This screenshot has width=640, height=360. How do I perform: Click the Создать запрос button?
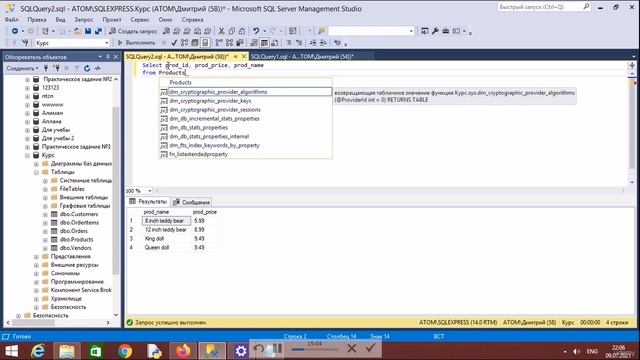tap(133, 31)
